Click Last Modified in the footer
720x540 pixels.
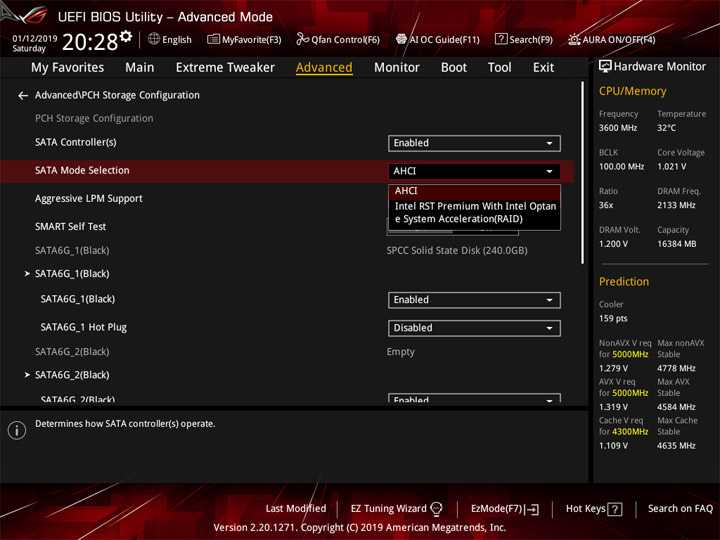click(296, 508)
